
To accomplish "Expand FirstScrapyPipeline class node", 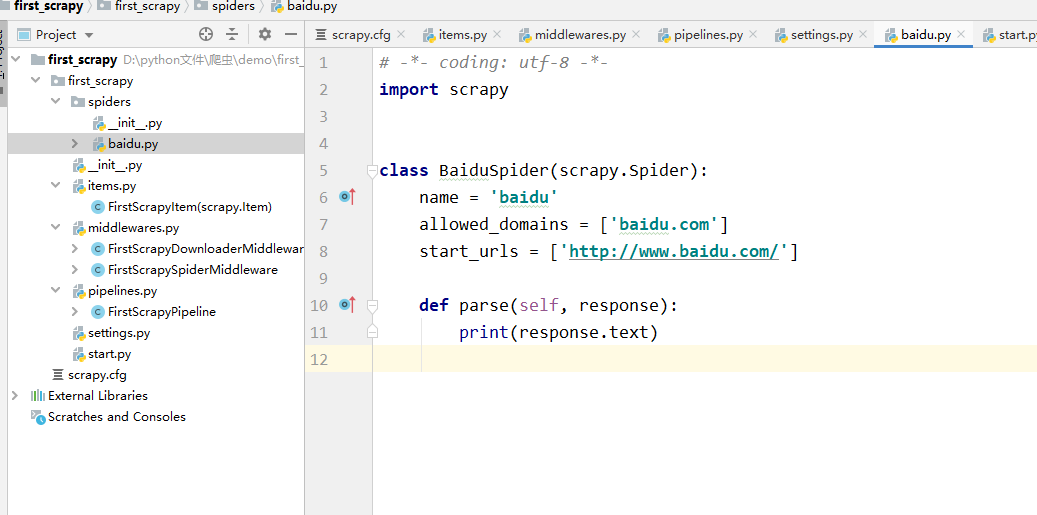I will (75, 311).
